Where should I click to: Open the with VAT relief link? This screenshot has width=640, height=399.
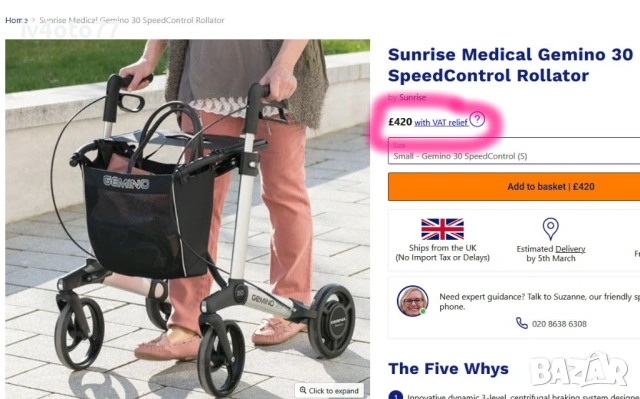441,122
